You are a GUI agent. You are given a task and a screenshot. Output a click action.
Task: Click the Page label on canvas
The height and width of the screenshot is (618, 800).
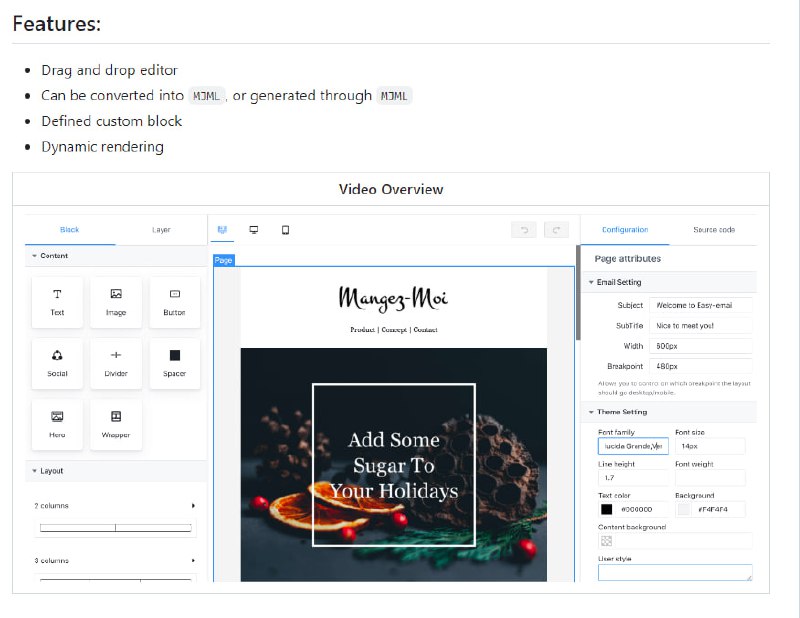224,260
